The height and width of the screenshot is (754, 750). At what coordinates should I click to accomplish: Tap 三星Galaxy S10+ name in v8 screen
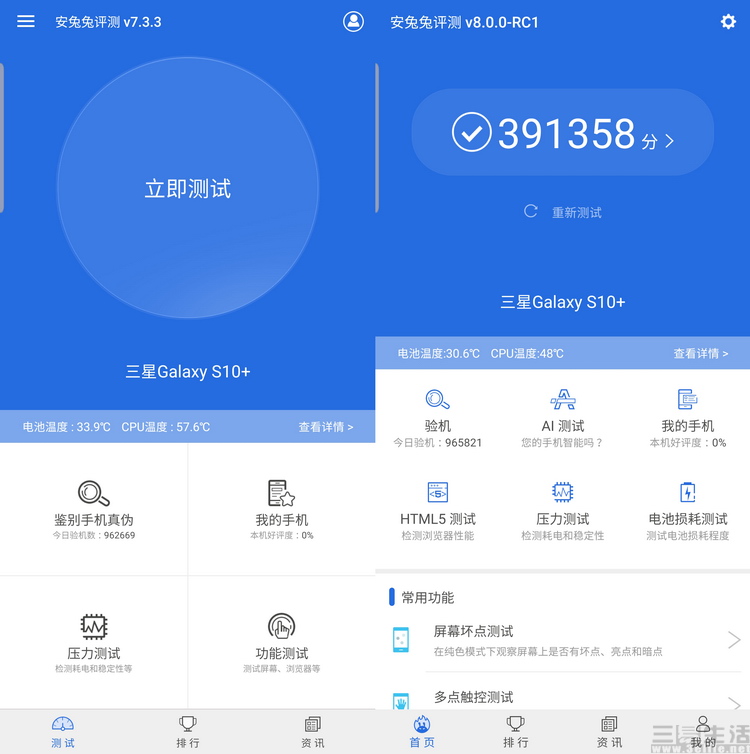(x=562, y=302)
